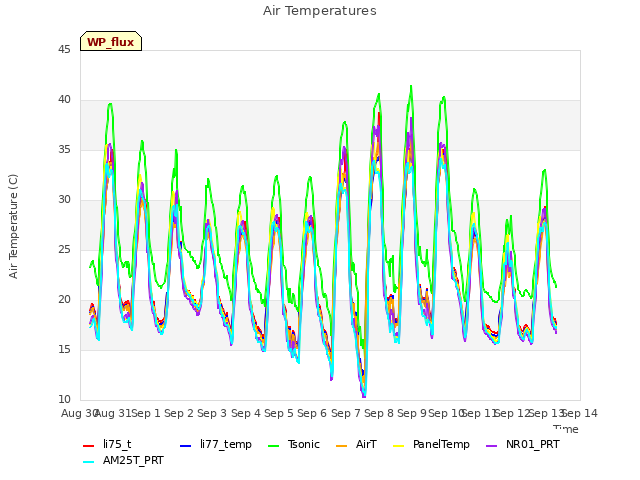Click the Time axis label
The image size is (640, 480).
(x=566, y=429)
